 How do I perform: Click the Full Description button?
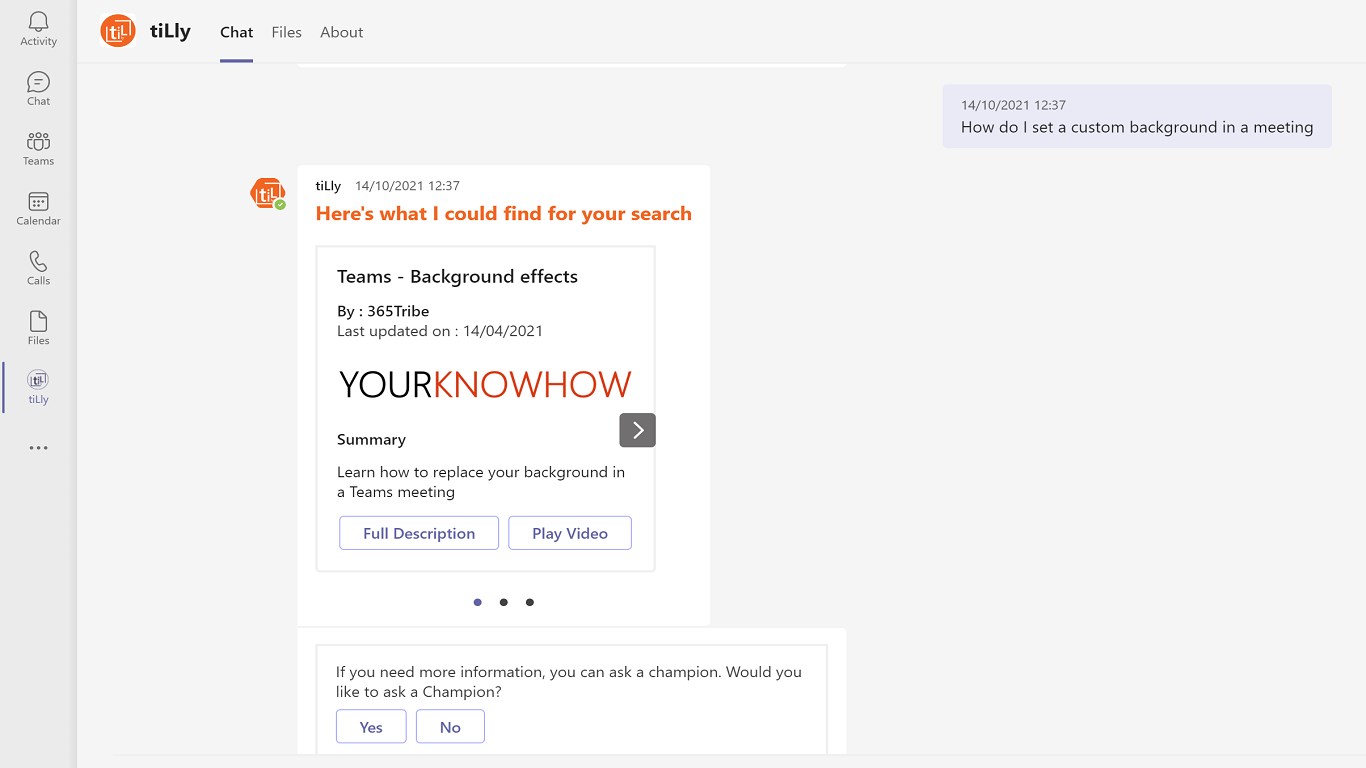pyautogui.click(x=419, y=533)
